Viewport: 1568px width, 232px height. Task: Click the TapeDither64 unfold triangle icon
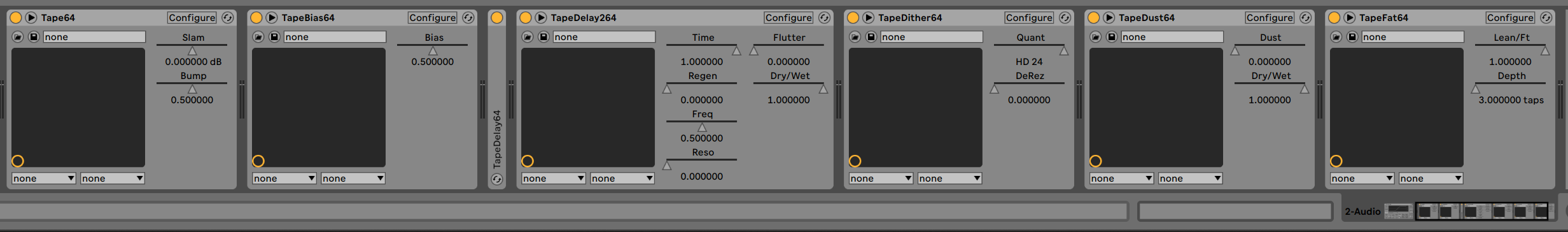[x=869, y=18]
